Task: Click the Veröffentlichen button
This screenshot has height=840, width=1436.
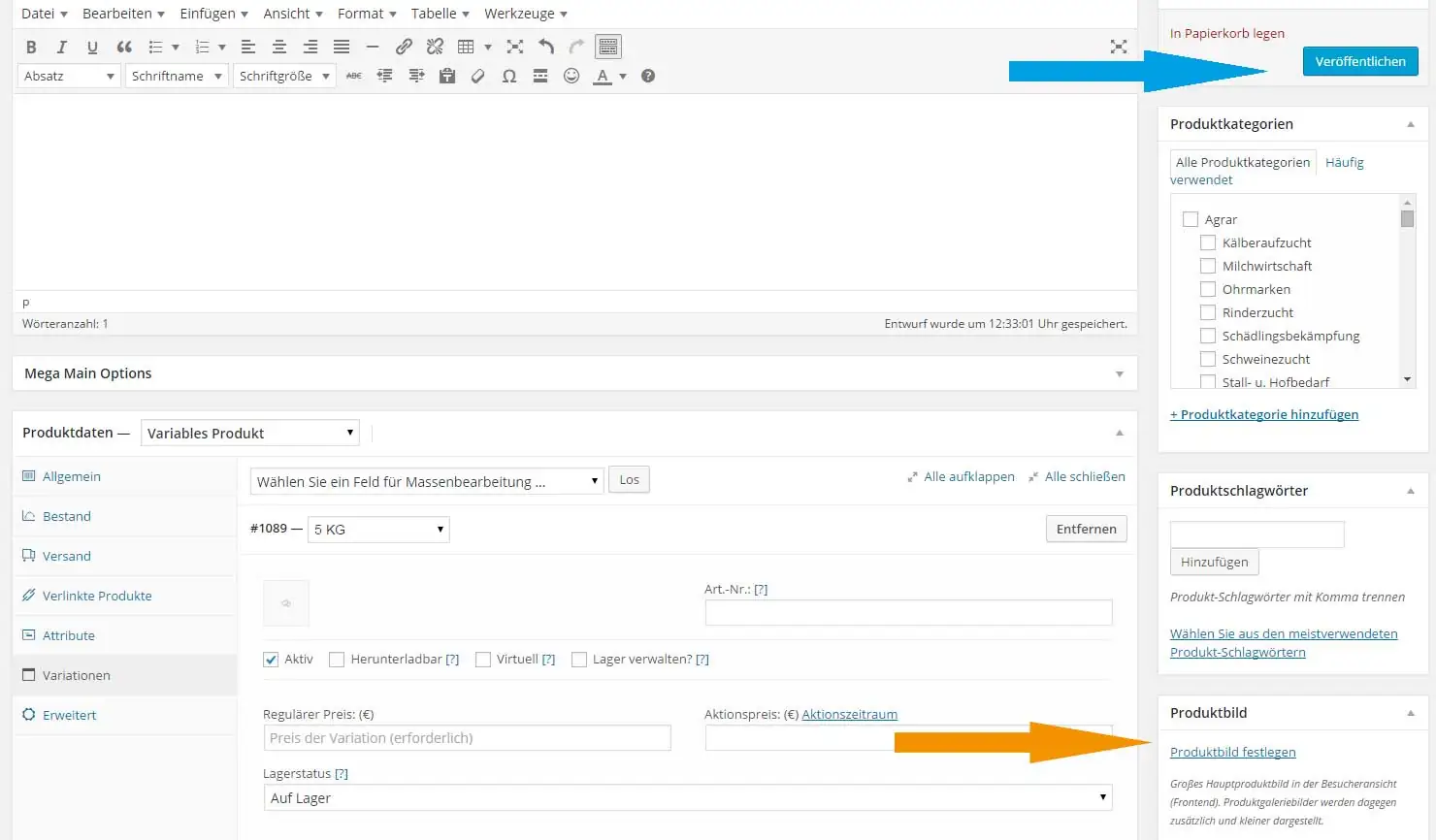Action: point(1359,60)
